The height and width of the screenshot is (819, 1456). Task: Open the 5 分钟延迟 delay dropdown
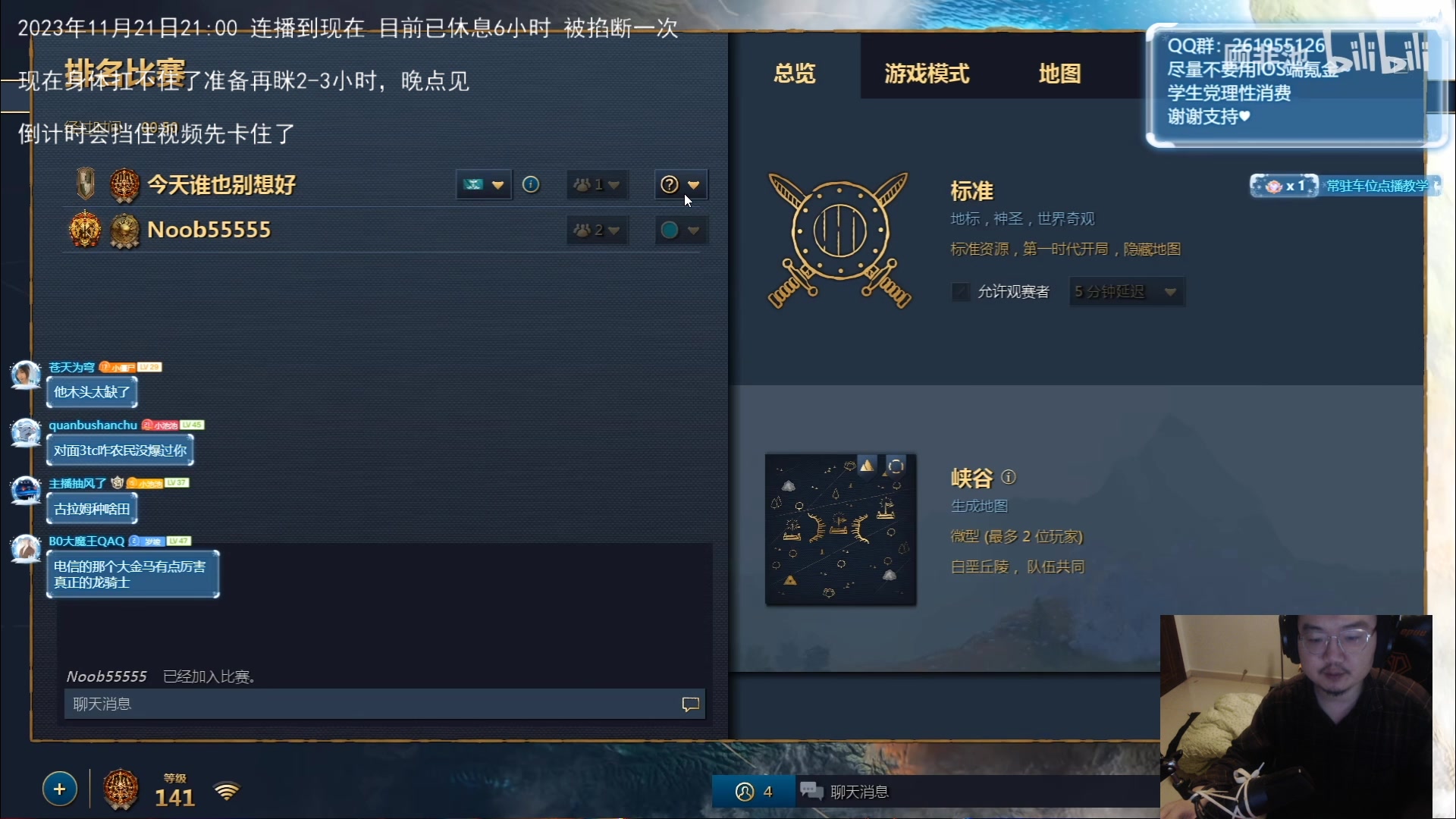click(1127, 292)
